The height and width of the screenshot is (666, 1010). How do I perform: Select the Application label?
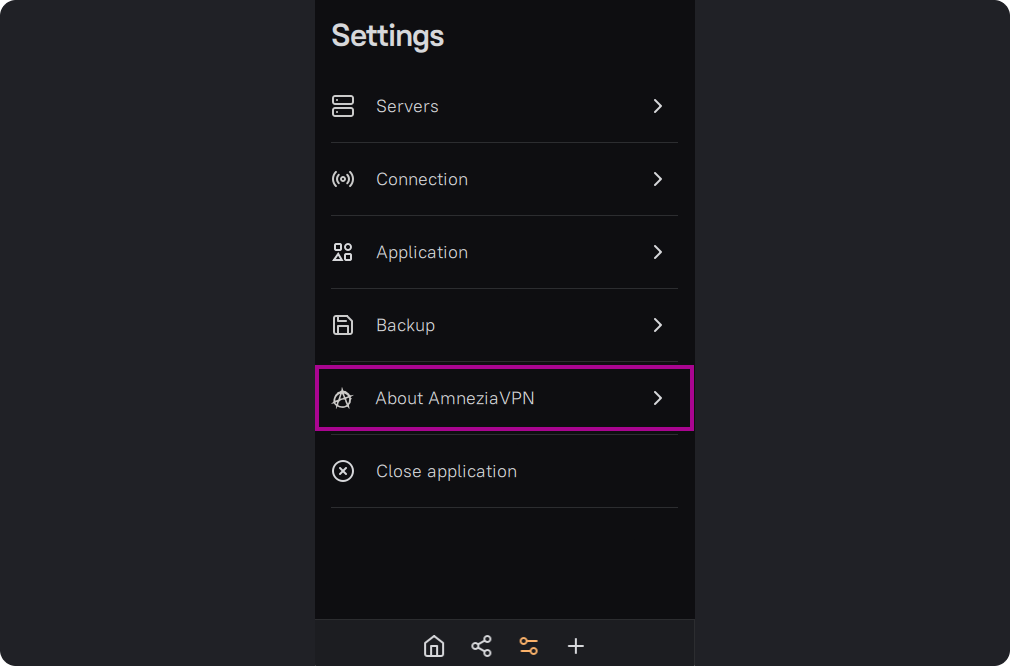tap(421, 252)
